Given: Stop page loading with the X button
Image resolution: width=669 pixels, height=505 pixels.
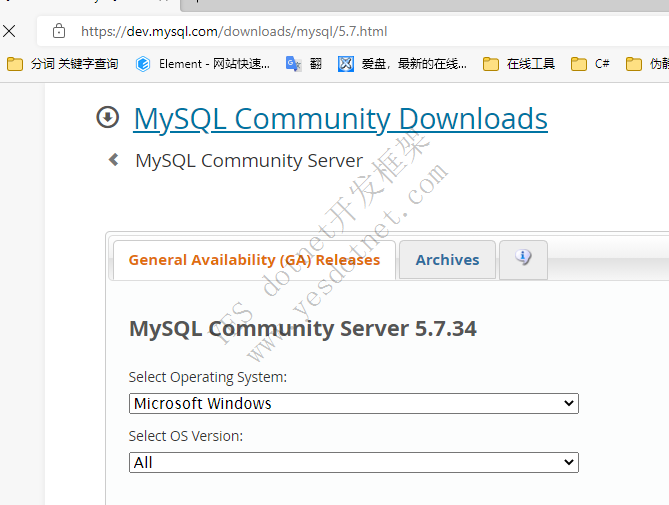Looking at the screenshot, I should [x=9, y=31].
